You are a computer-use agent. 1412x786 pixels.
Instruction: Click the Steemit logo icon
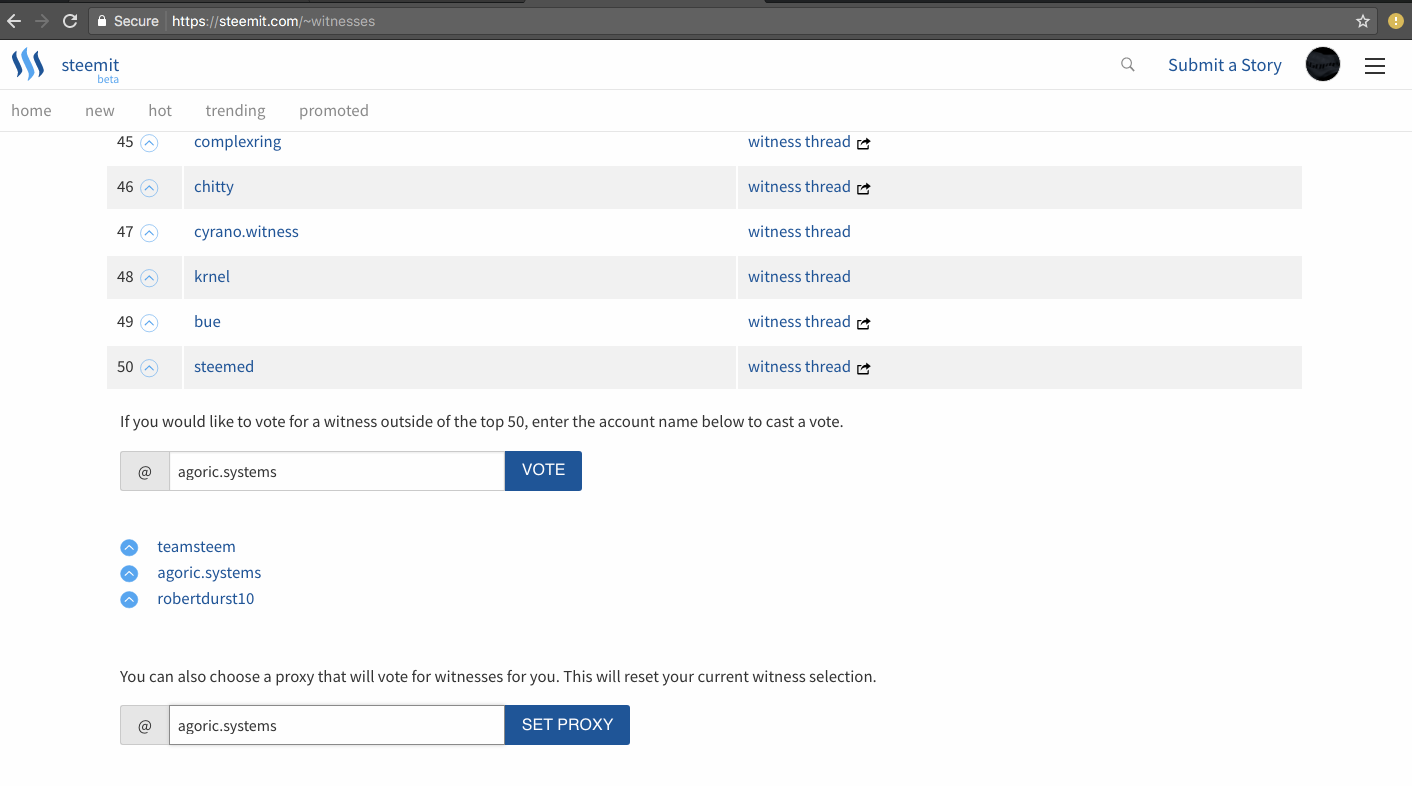click(x=28, y=64)
